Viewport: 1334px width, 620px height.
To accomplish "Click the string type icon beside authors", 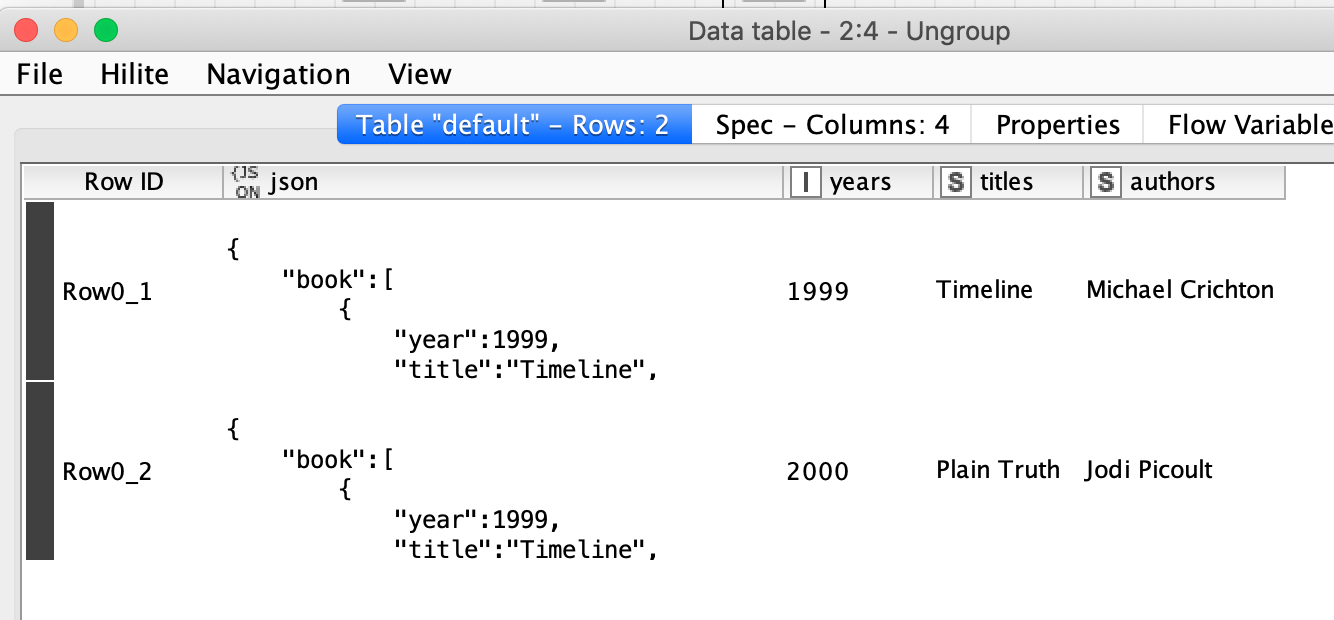I will click(x=1105, y=182).
